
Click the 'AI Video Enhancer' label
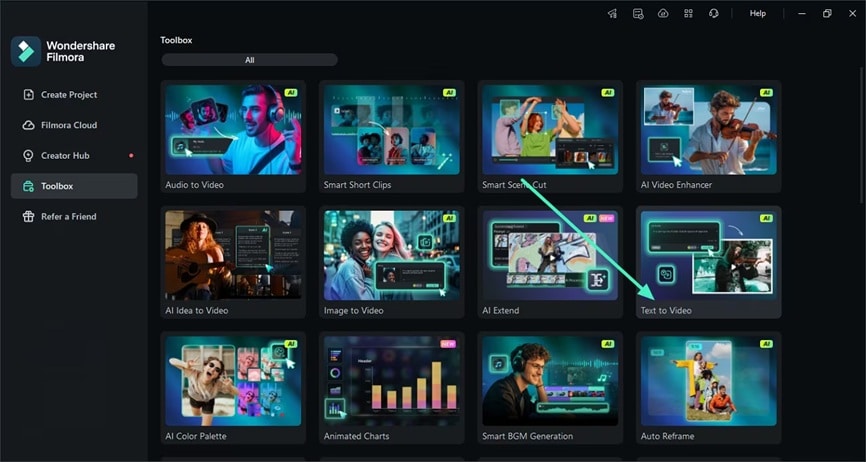click(x=676, y=185)
